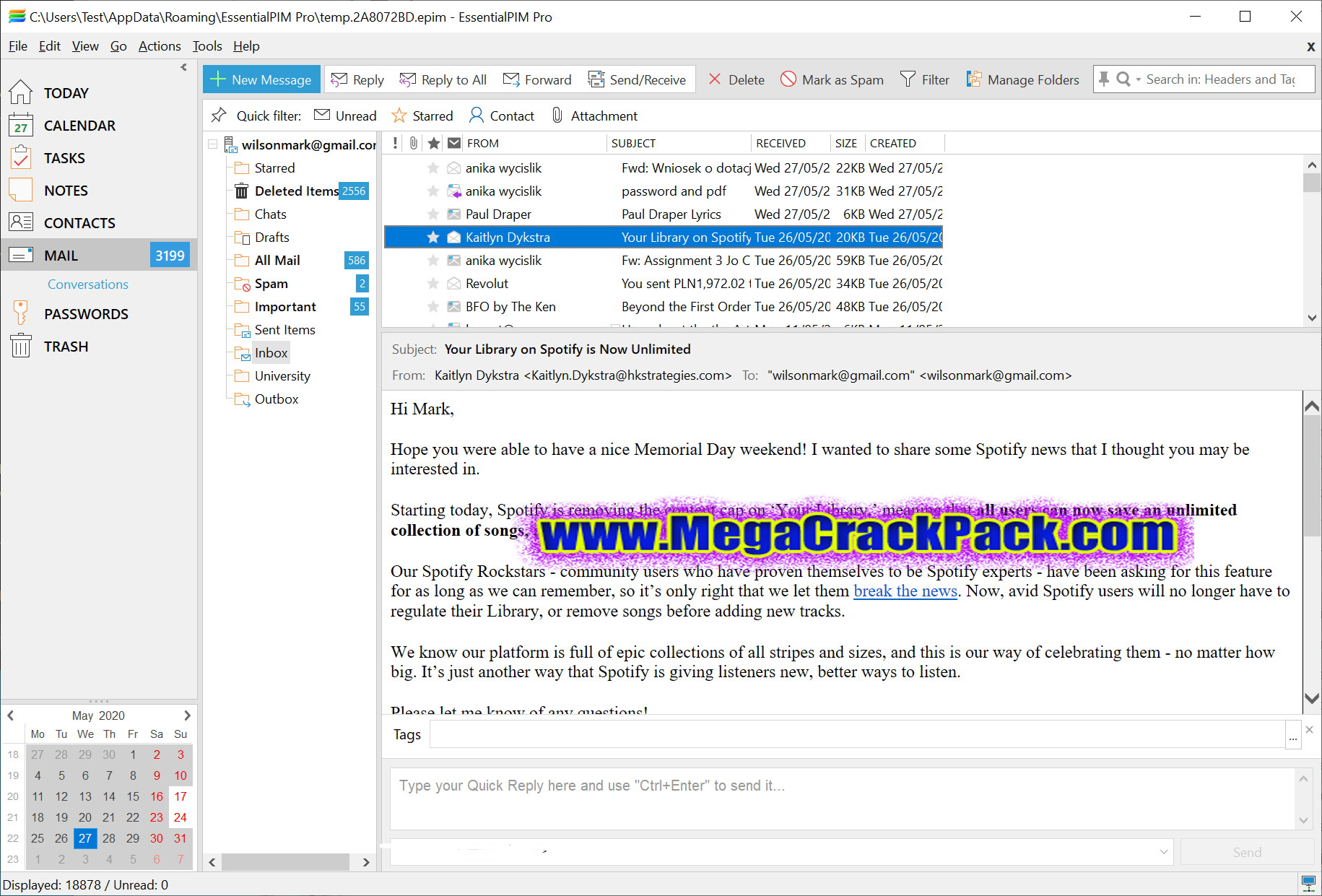The image size is (1322, 896).
Task: Click folder tree scroll right arrow
Action: pos(366,862)
